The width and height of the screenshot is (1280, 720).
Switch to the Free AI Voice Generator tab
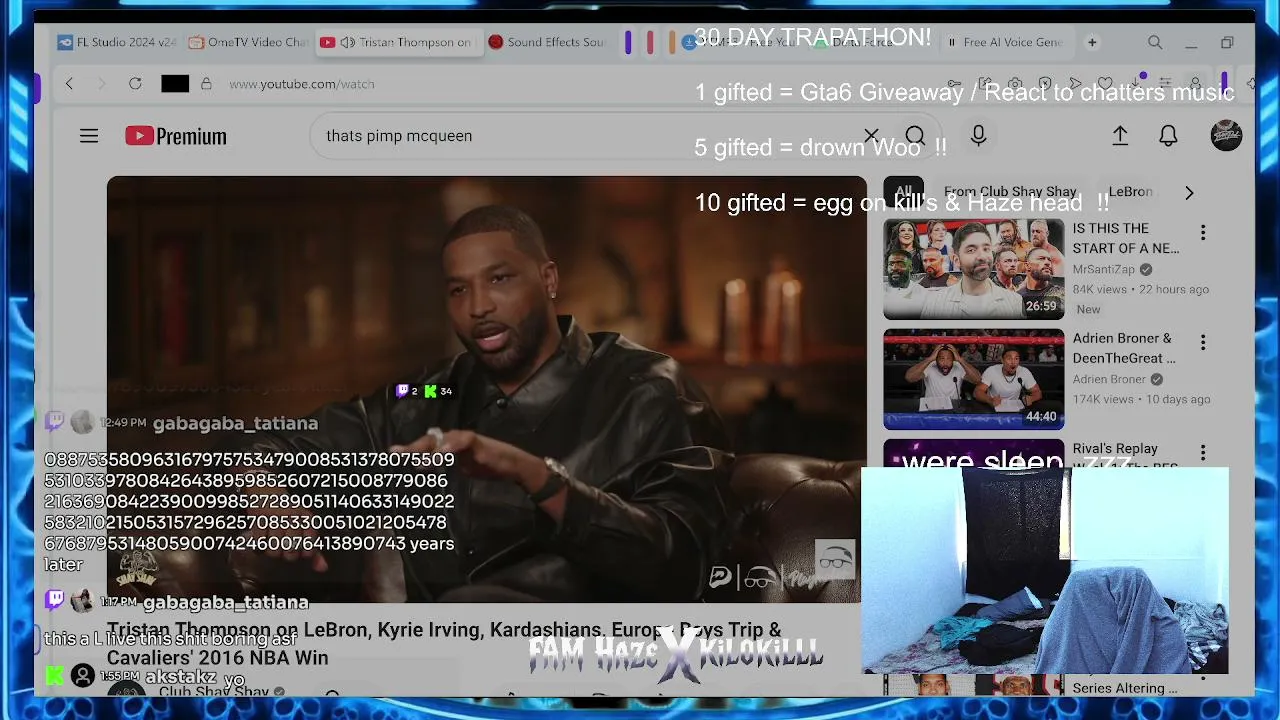(1005, 42)
